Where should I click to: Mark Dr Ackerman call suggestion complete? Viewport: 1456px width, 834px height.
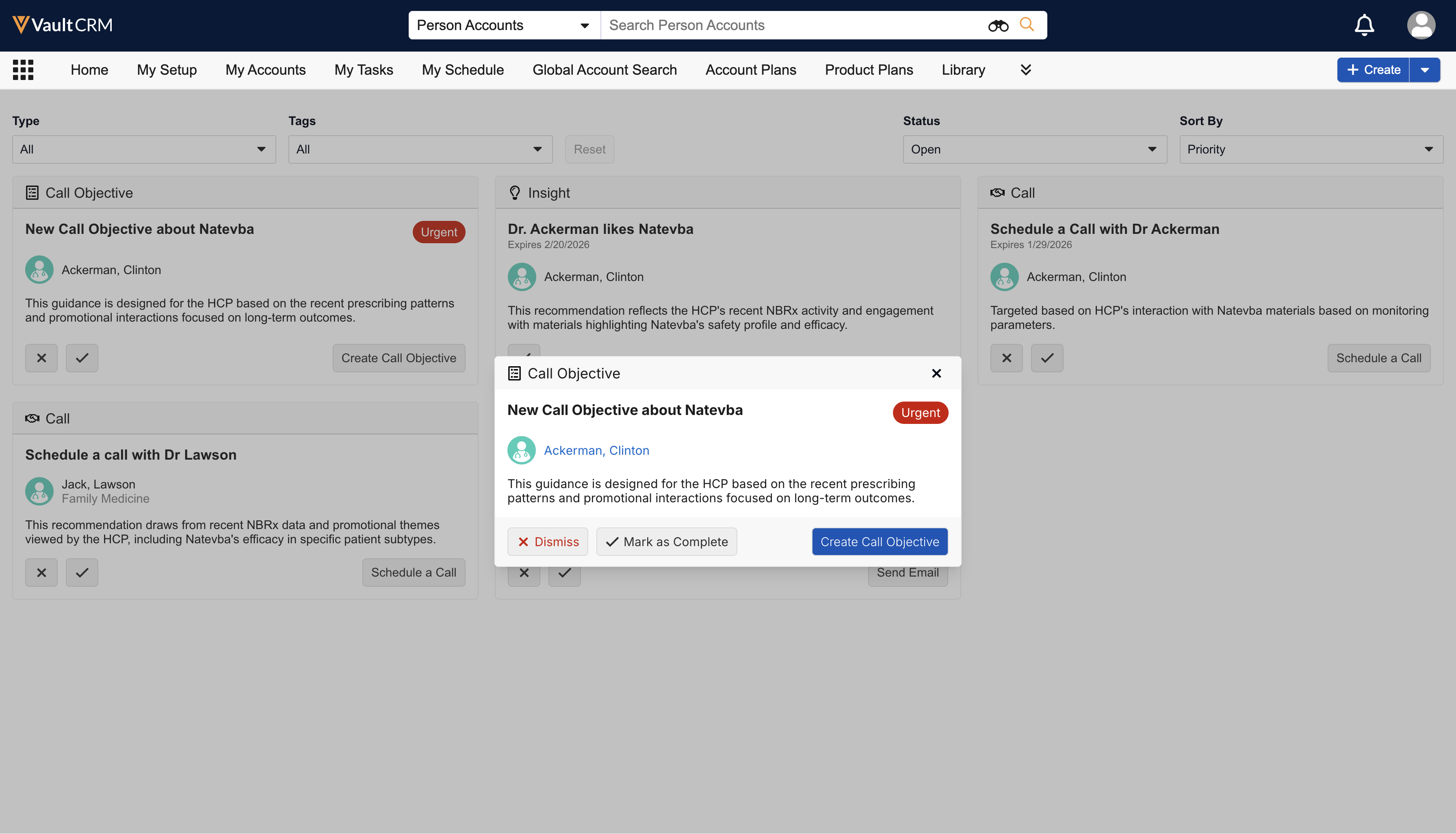(x=1047, y=358)
